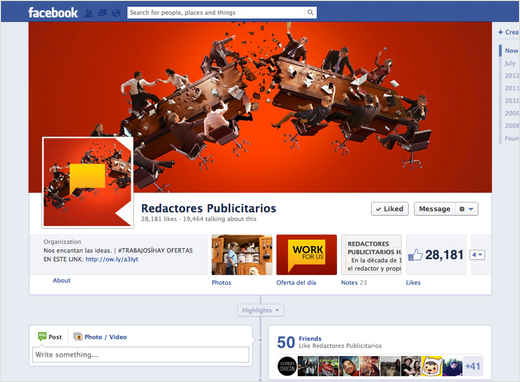Open friend requests icon in top bar
520x382 pixels.
coord(89,13)
